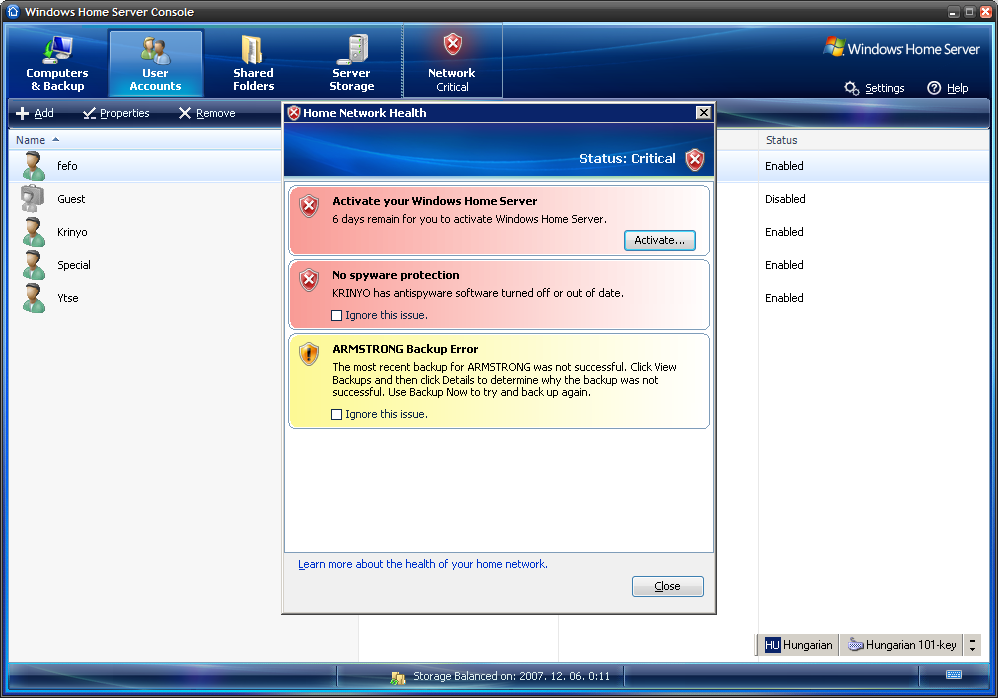Click the Enabled status of fefo
998x698 pixels.
point(784,166)
